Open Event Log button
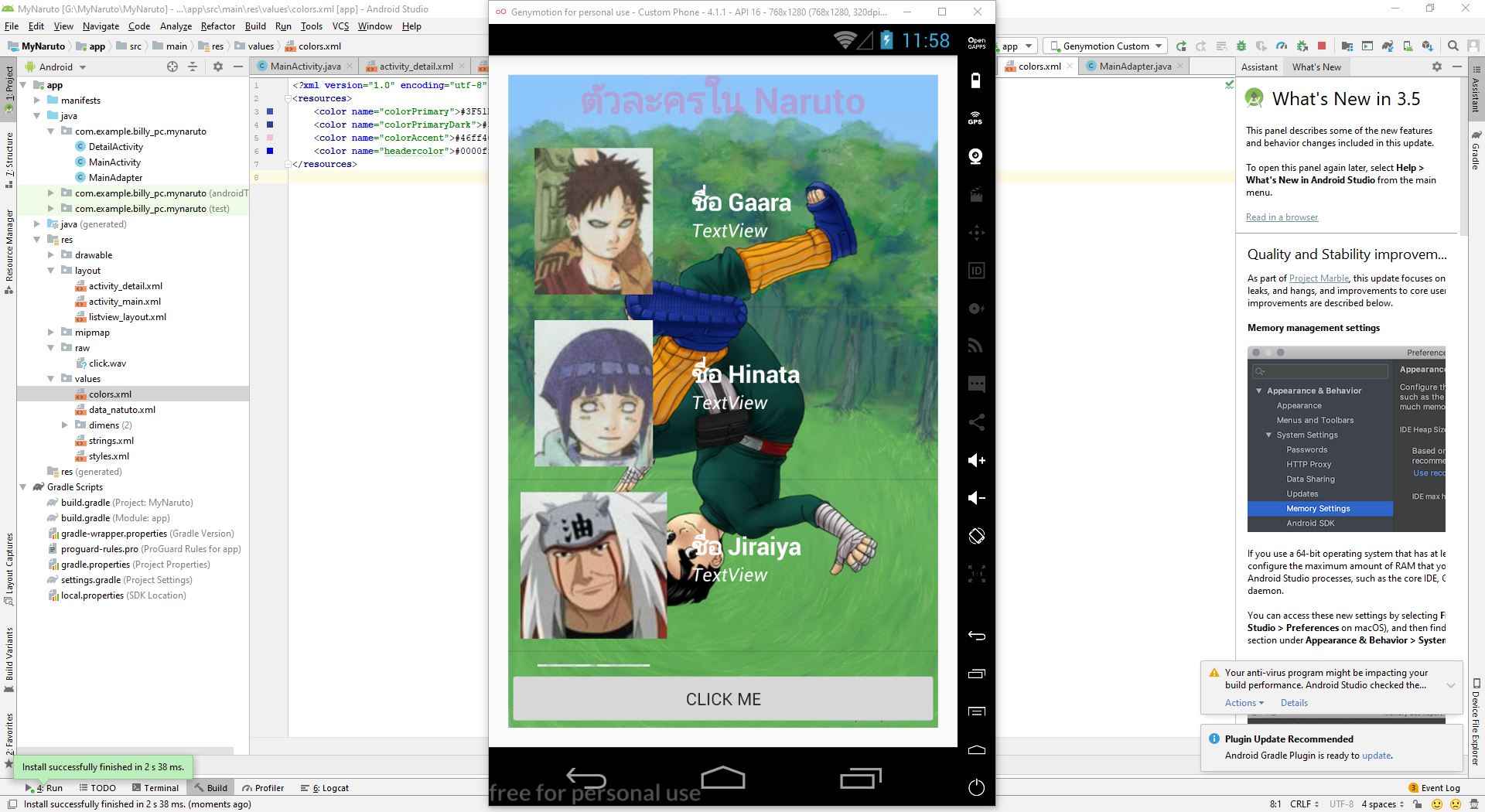1485x812 pixels. (1434, 788)
